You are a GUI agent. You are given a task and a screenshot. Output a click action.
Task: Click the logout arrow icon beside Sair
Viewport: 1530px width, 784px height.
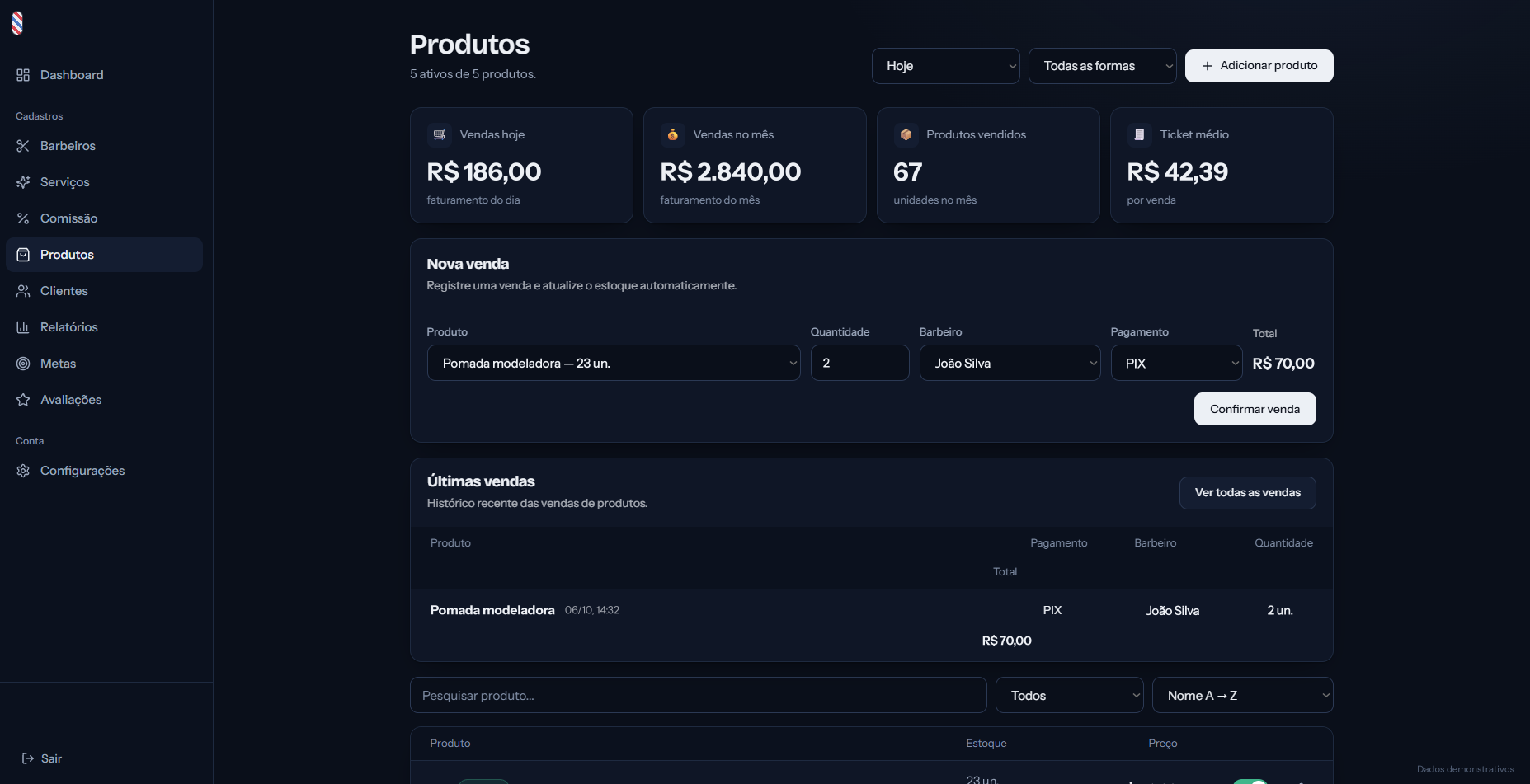coord(28,758)
